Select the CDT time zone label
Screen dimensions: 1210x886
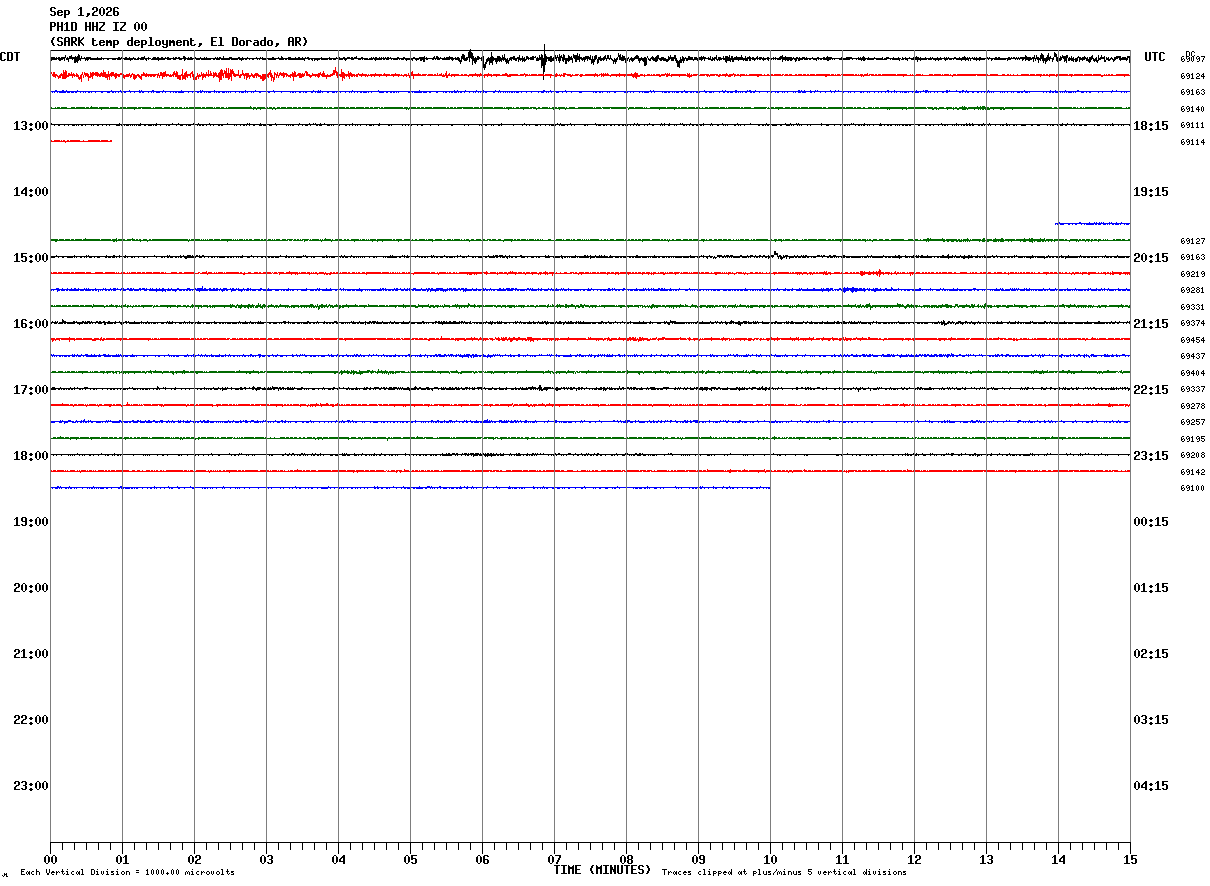coord(10,57)
